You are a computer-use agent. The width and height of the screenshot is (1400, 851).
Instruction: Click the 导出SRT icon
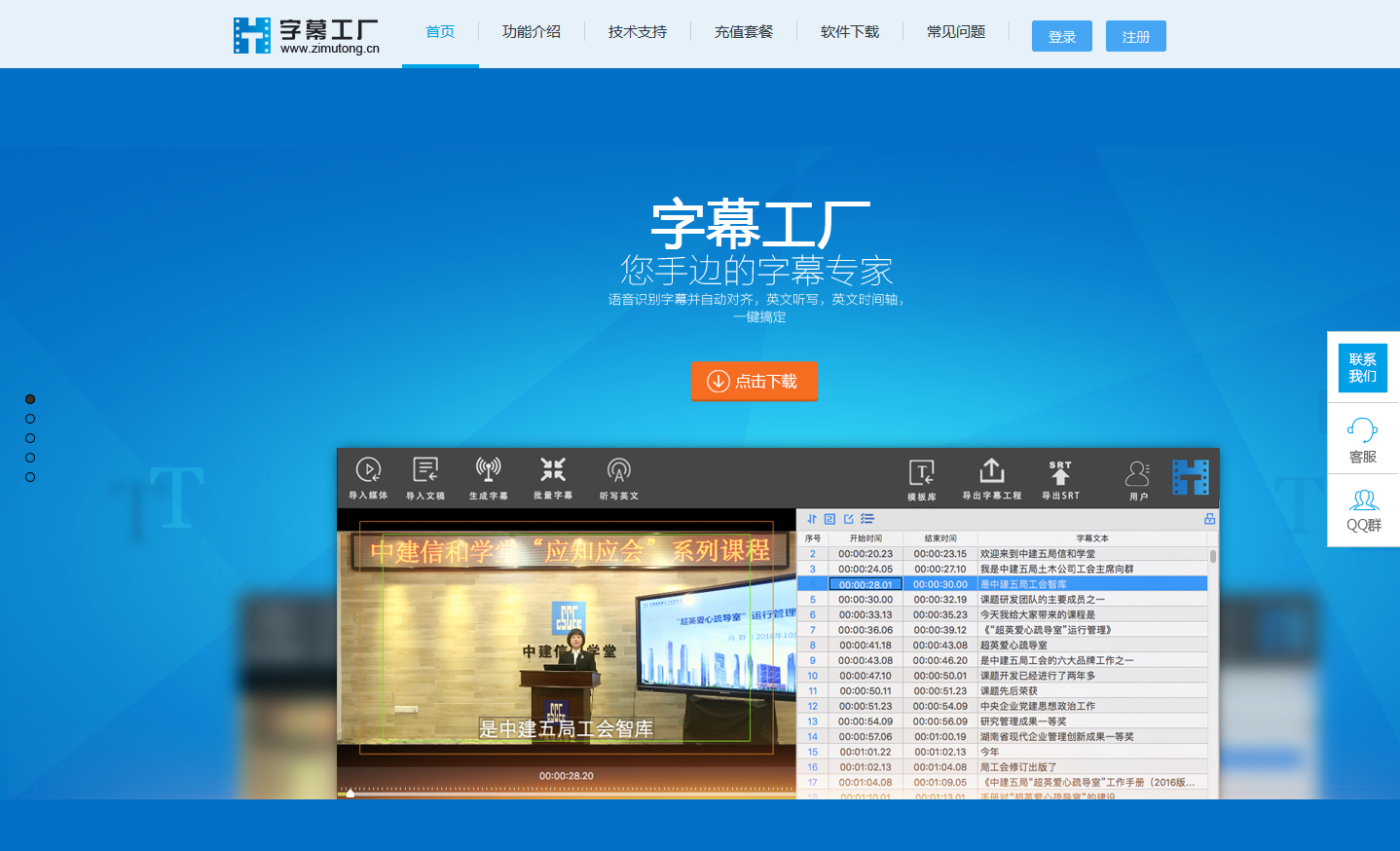tap(1060, 478)
